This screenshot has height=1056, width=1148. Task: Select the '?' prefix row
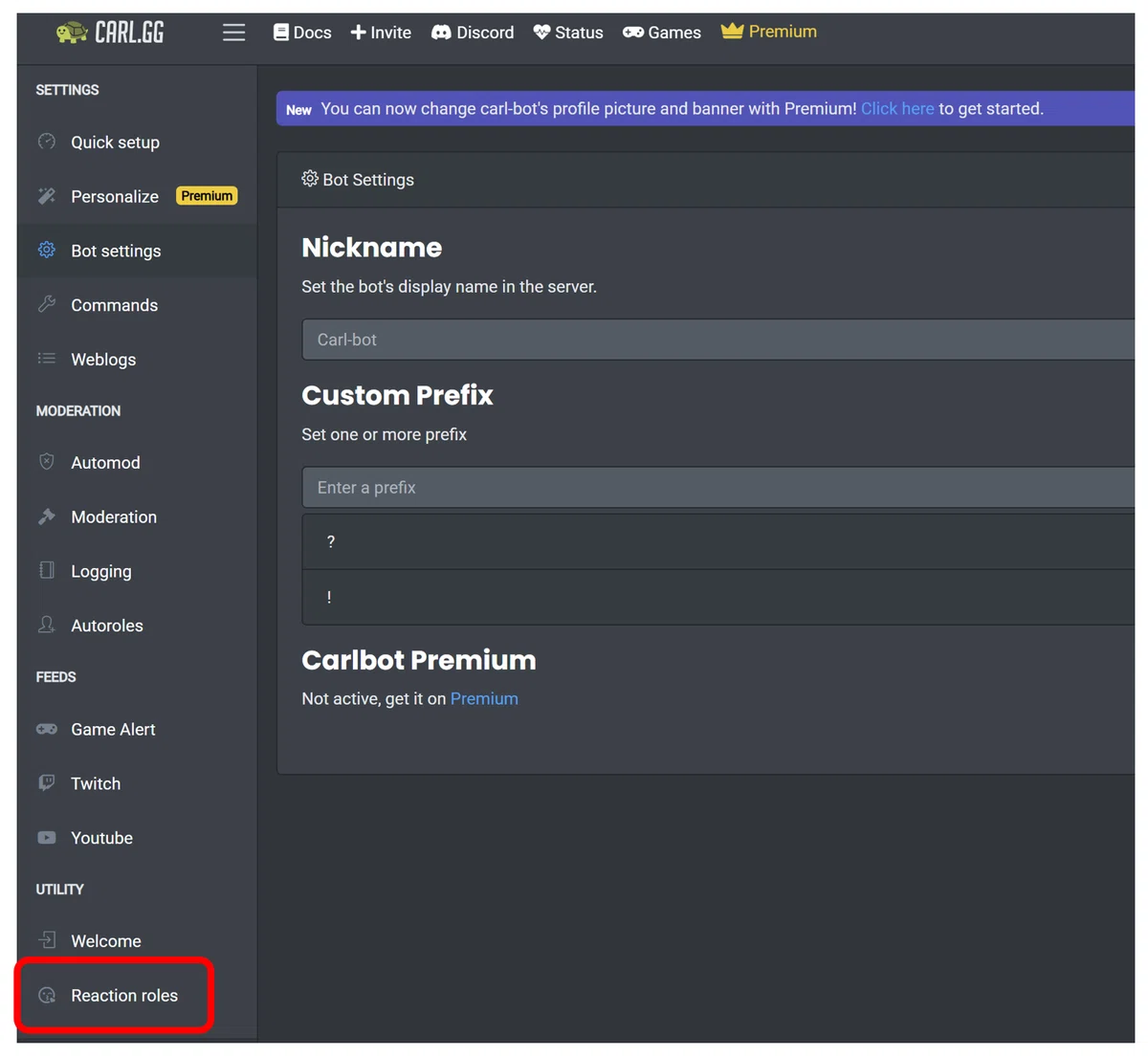[x=718, y=541]
